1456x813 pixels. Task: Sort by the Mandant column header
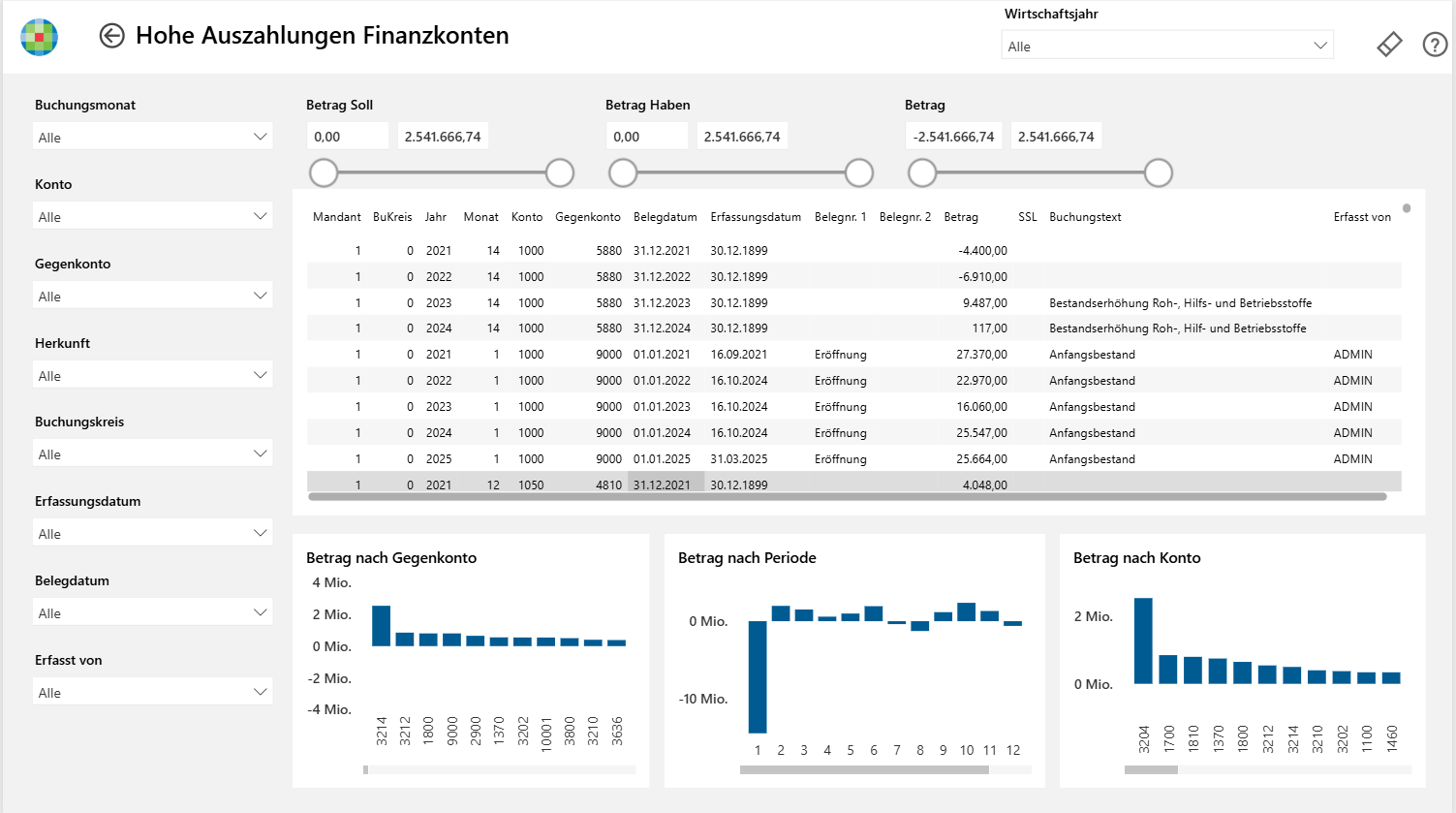coord(337,217)
